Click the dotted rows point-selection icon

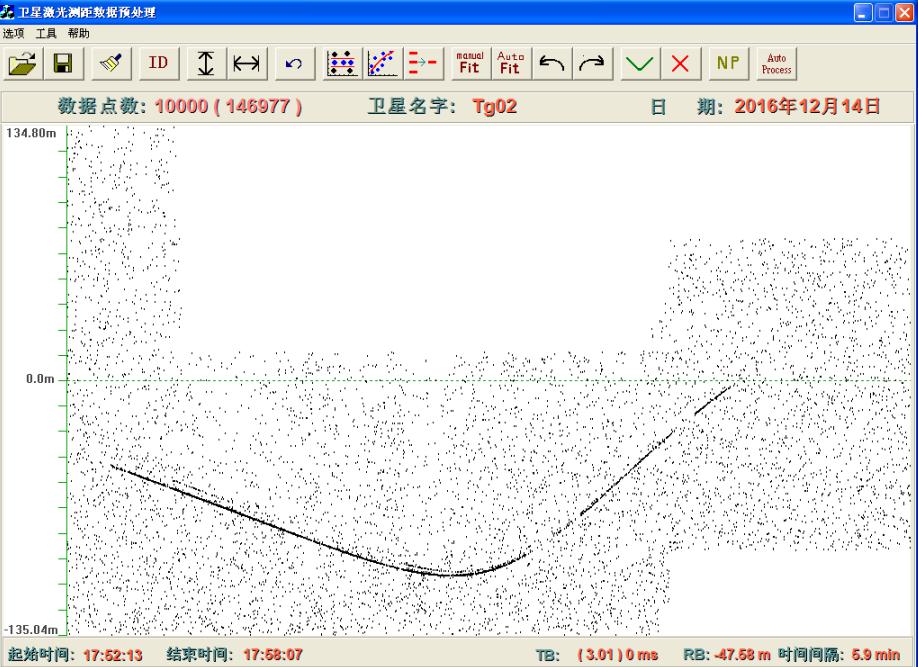click(x=343, y=64)
